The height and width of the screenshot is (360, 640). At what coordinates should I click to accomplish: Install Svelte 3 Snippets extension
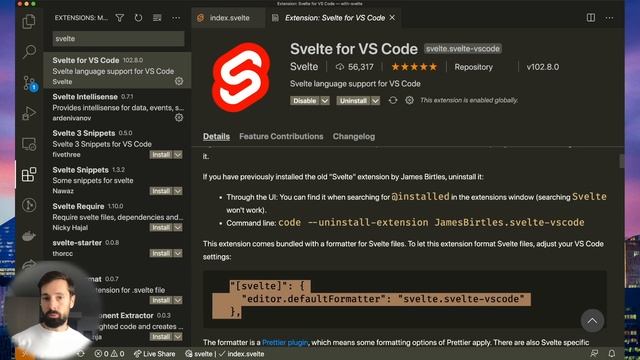pos(161,155)
